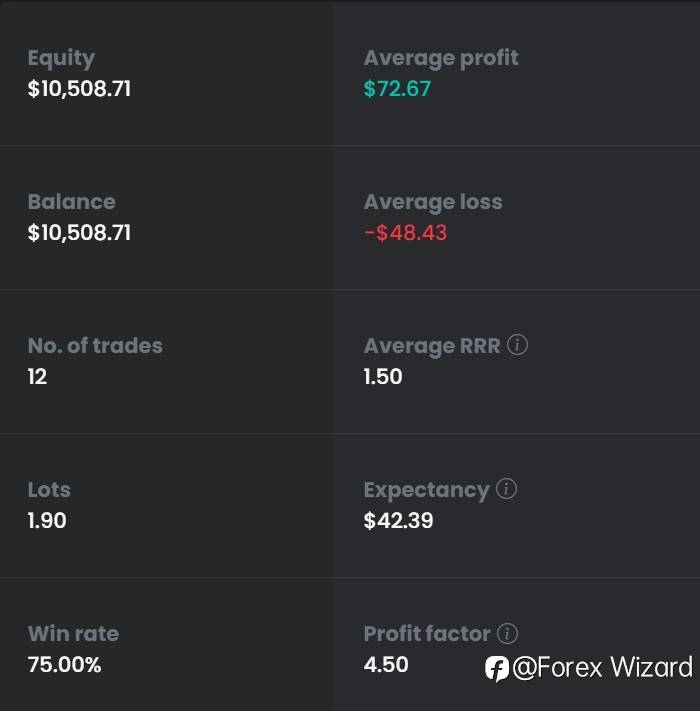Select the Balance label
This screenshot has width=700, height=711.
(x=72, y=202)
